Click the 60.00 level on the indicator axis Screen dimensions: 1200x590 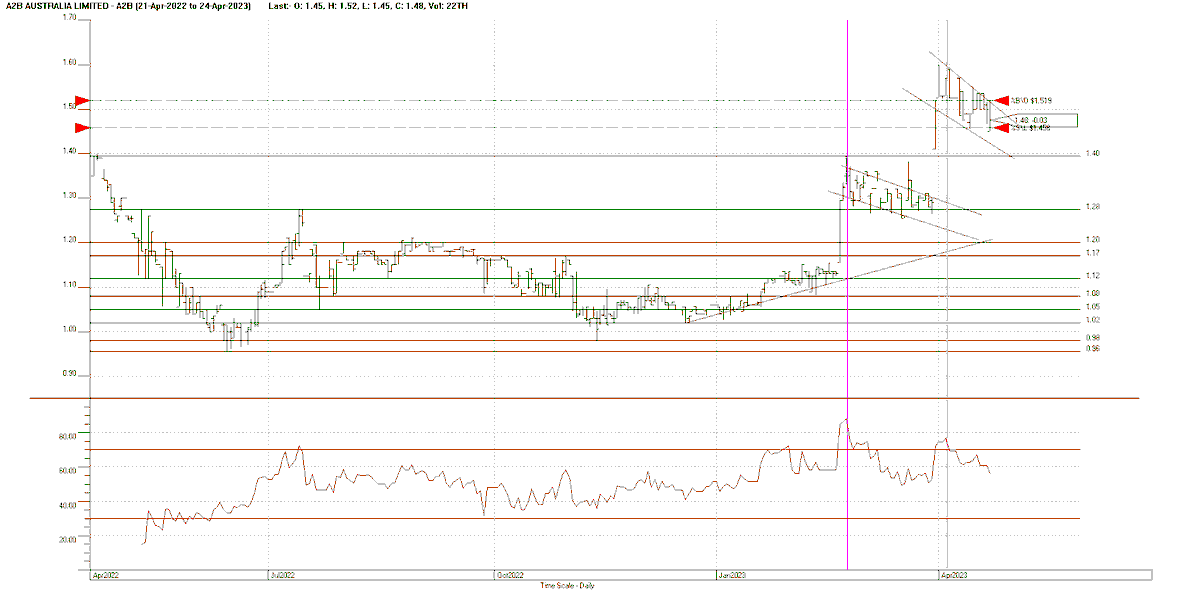tap(68, 469)
